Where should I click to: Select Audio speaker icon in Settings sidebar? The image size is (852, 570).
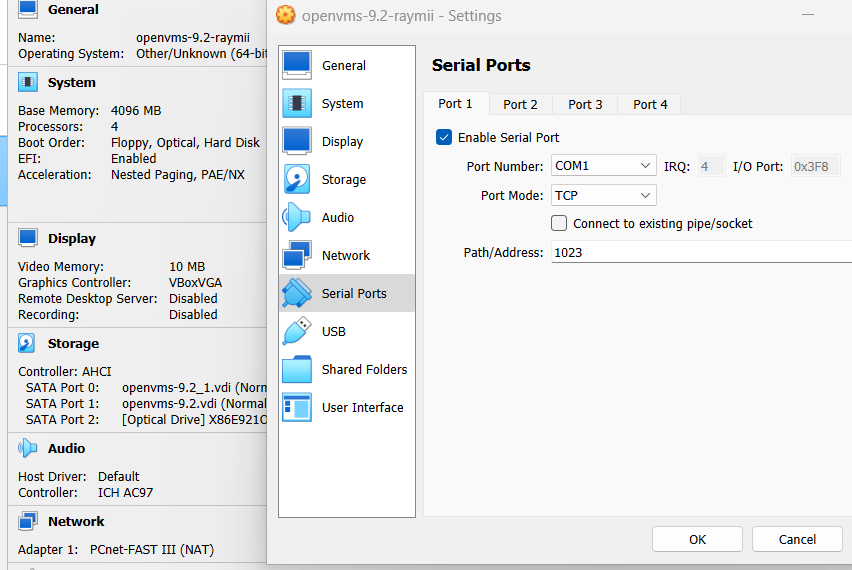point(297,217)
